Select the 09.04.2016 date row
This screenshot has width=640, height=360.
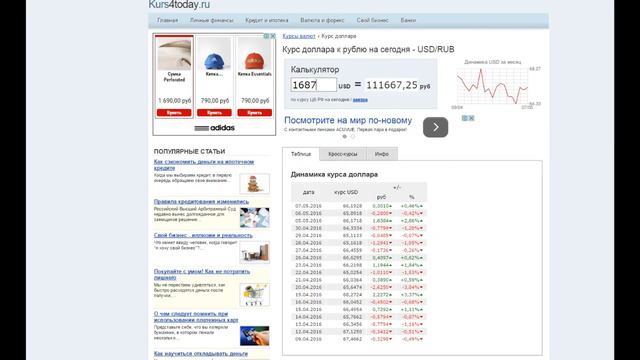coord(359,339)
